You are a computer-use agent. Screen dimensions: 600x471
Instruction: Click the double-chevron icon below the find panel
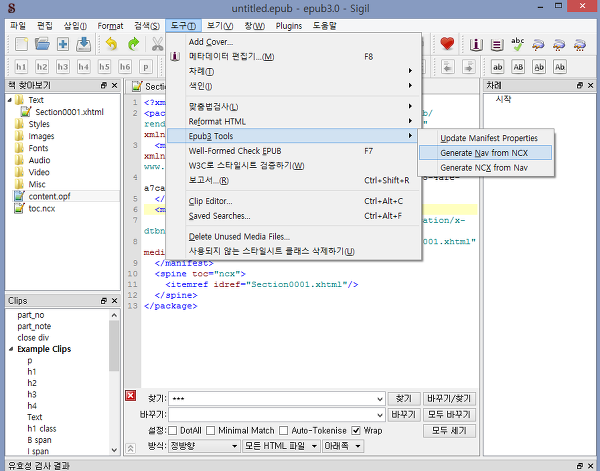[x=130, y=448]
